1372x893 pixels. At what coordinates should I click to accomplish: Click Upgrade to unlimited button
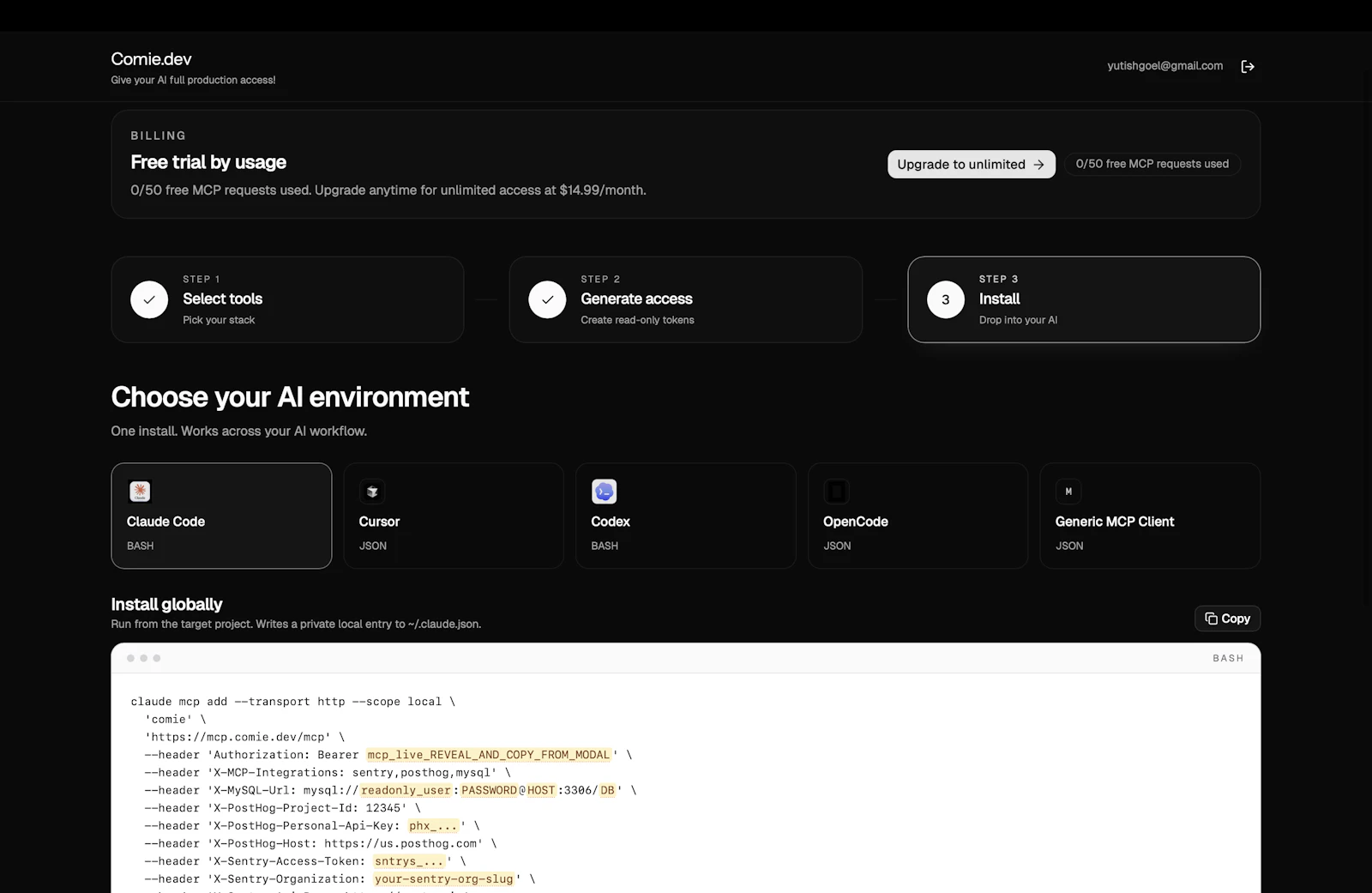[971, 165]
